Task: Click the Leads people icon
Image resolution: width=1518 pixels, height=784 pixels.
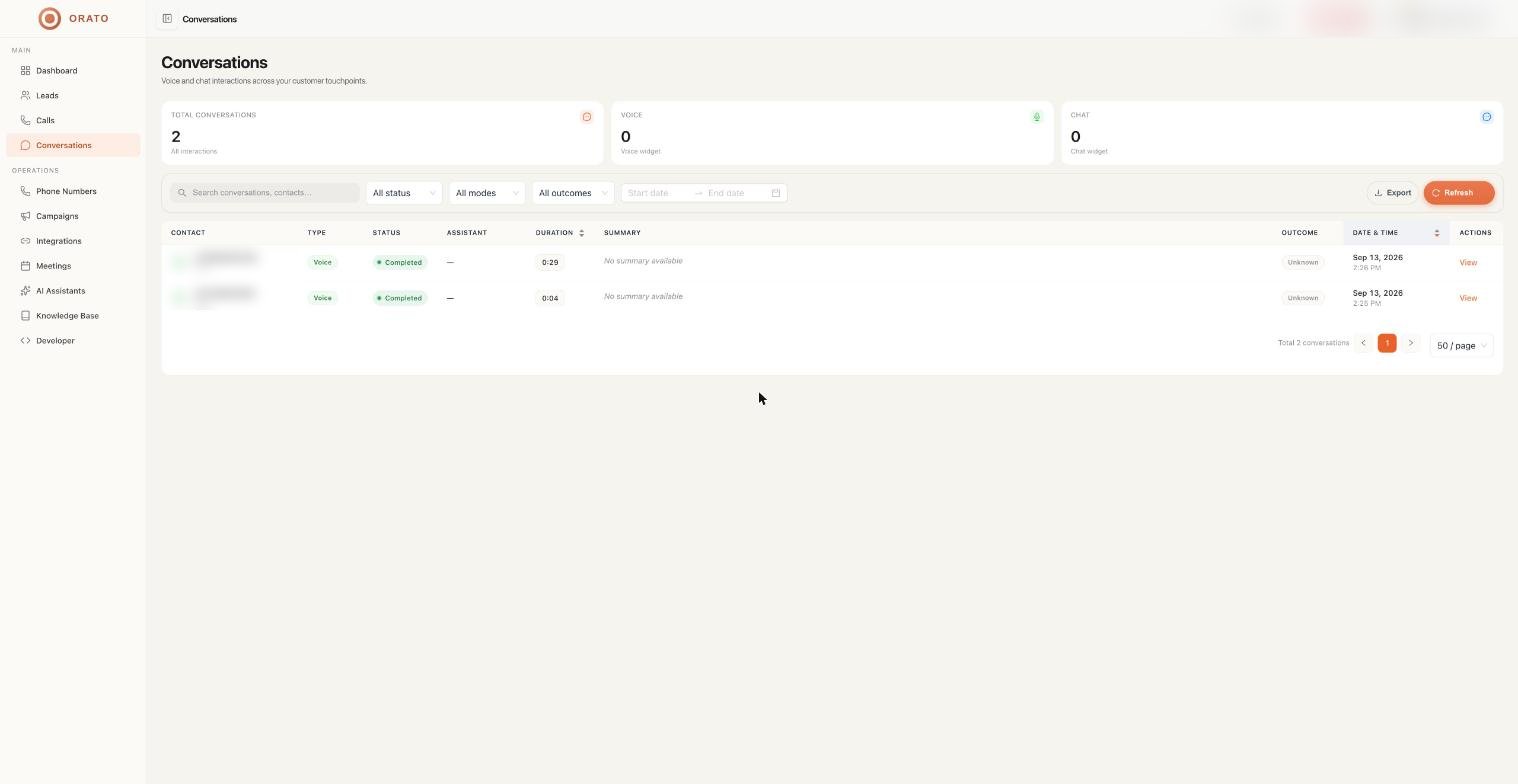Action: pyautogui.click(x=25, y=96)
